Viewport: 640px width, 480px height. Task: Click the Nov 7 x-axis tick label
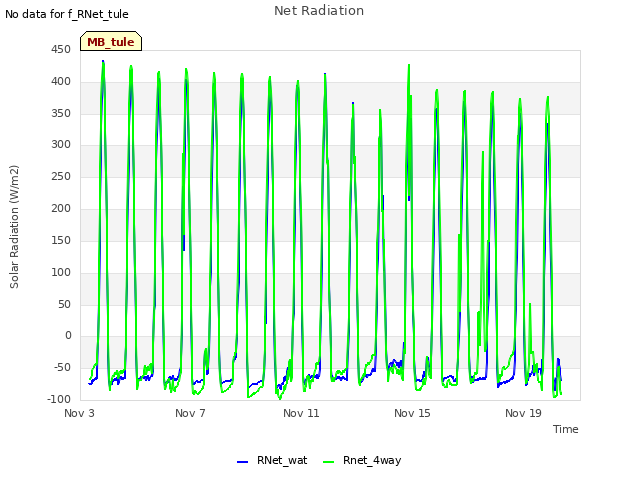point(190,413)
